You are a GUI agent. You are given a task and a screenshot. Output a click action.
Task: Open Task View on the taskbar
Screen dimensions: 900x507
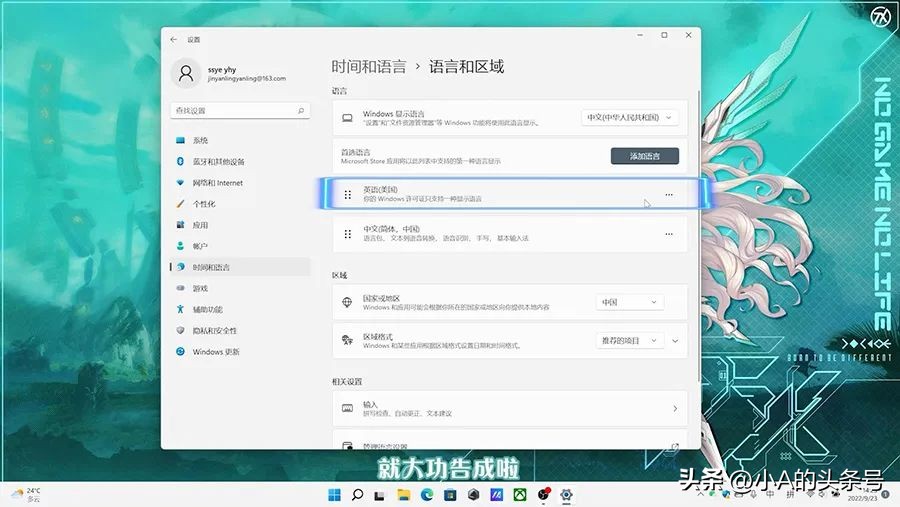[379, 495]
